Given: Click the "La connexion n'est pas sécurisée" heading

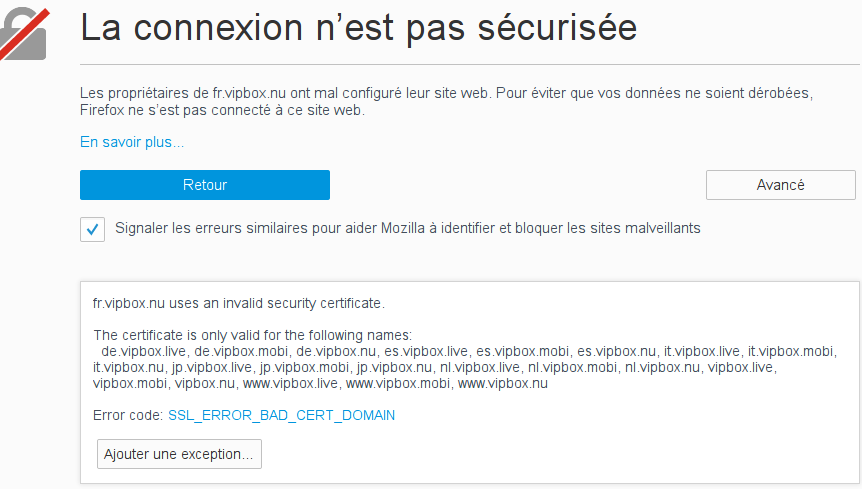Looking at the screenshot, I should 358,28.
